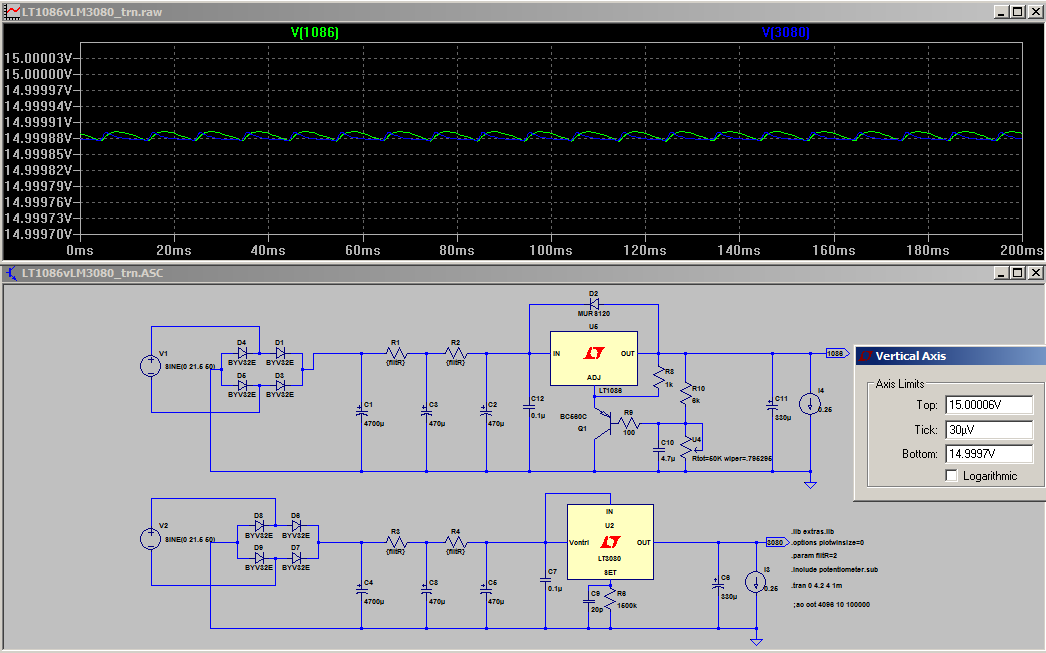Select resistor R9 100 ohm symbol
This screenshot has width=1046, height=653.
[x=628, y=423]
